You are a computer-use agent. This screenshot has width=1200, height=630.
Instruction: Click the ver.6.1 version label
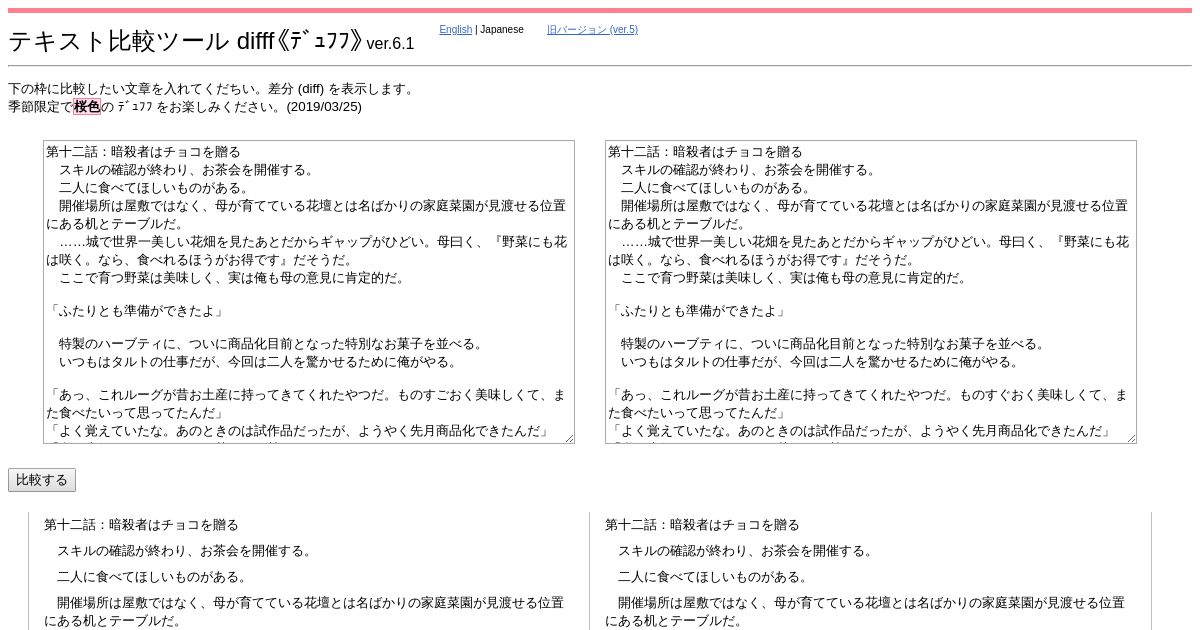[x=390, y=44]
